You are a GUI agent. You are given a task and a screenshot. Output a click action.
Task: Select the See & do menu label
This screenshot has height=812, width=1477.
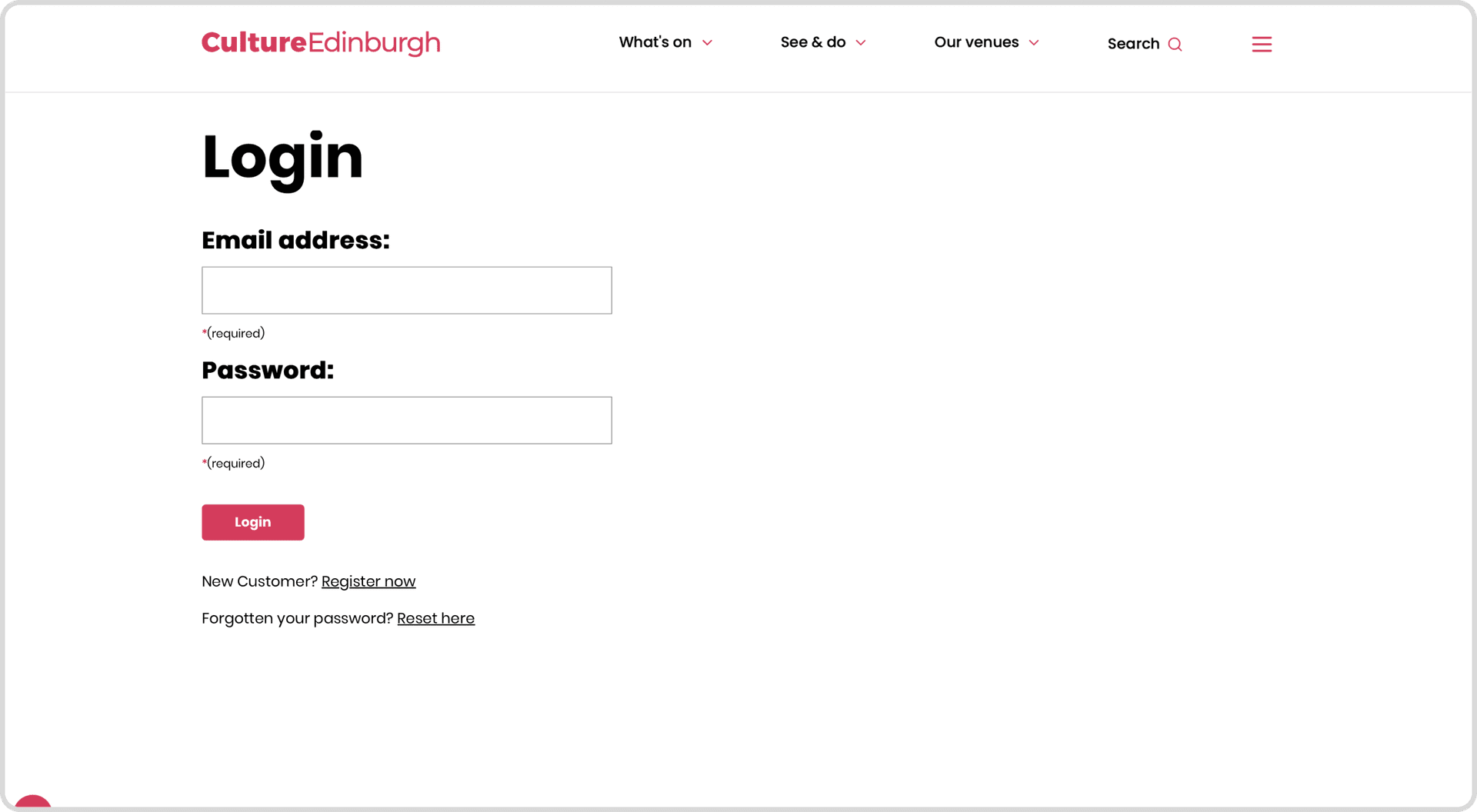pos(812,42)
